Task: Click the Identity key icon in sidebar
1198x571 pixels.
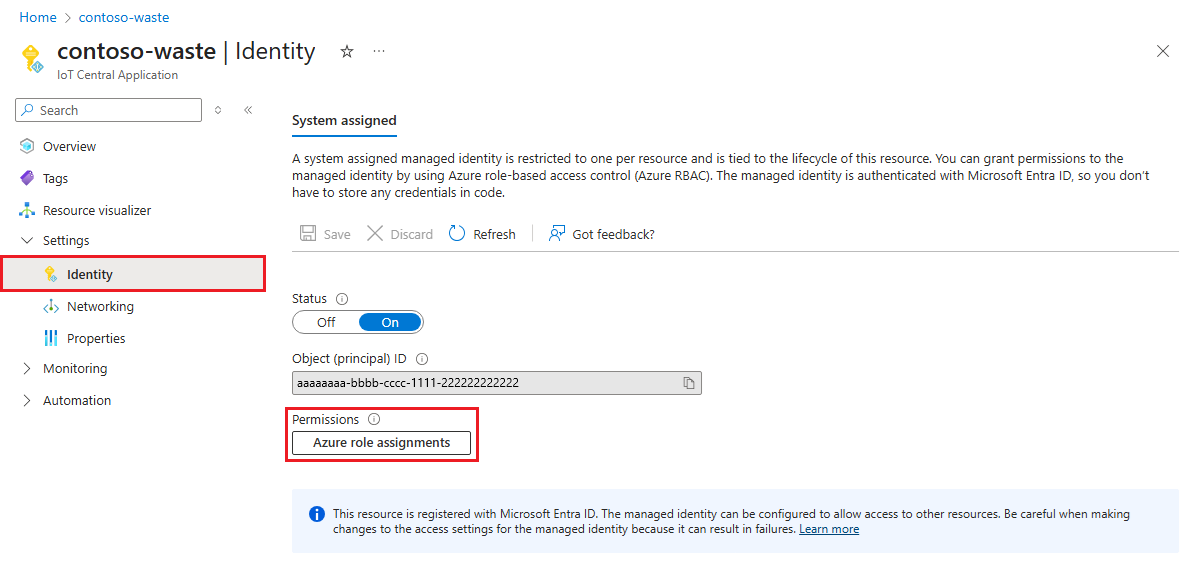Action: pyautogui.click(x=51, y=274)
